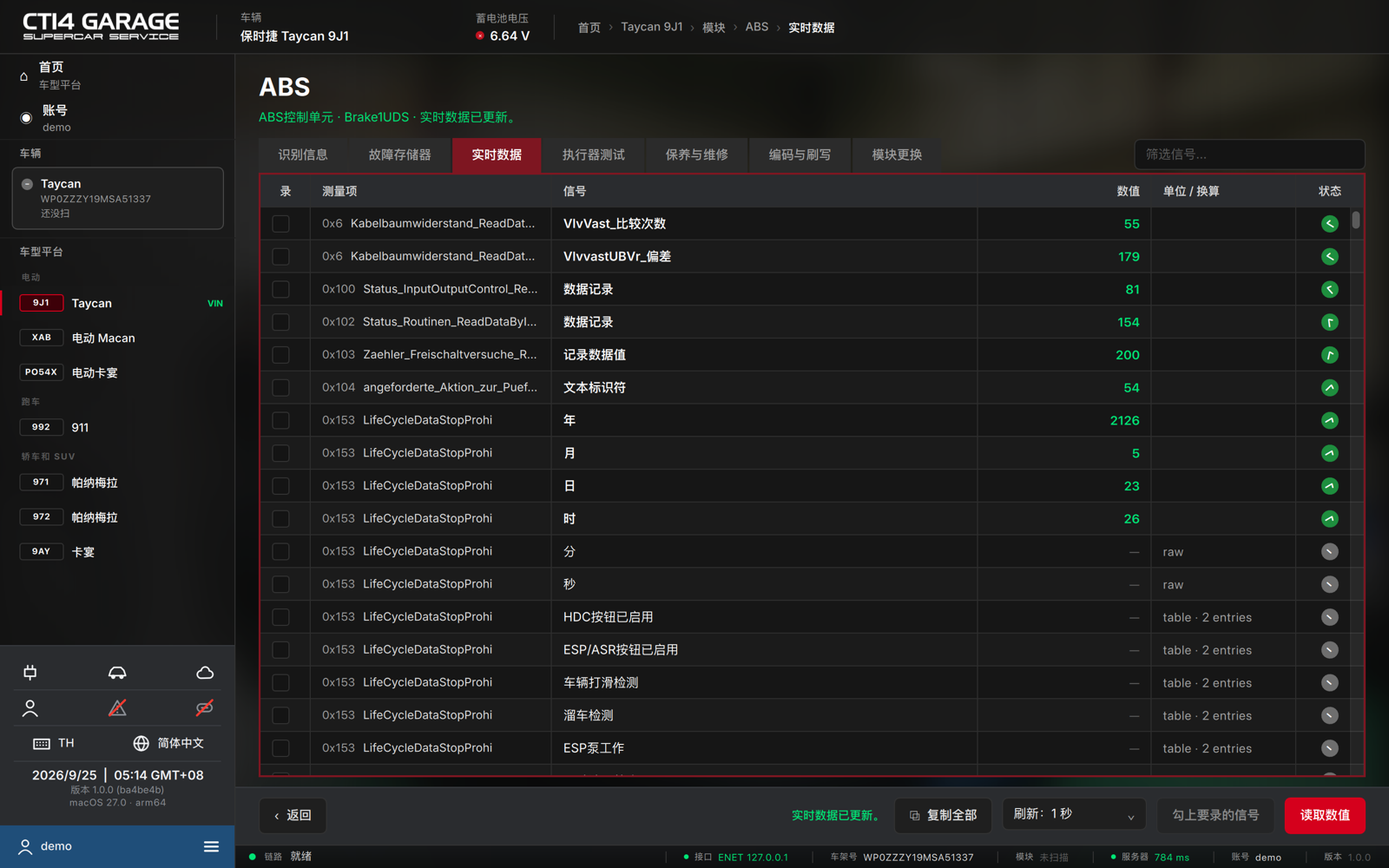Viewport: 1389px width, 868px height.
Task: Click the TH keyboard layout button
Action: coord(54,744)
